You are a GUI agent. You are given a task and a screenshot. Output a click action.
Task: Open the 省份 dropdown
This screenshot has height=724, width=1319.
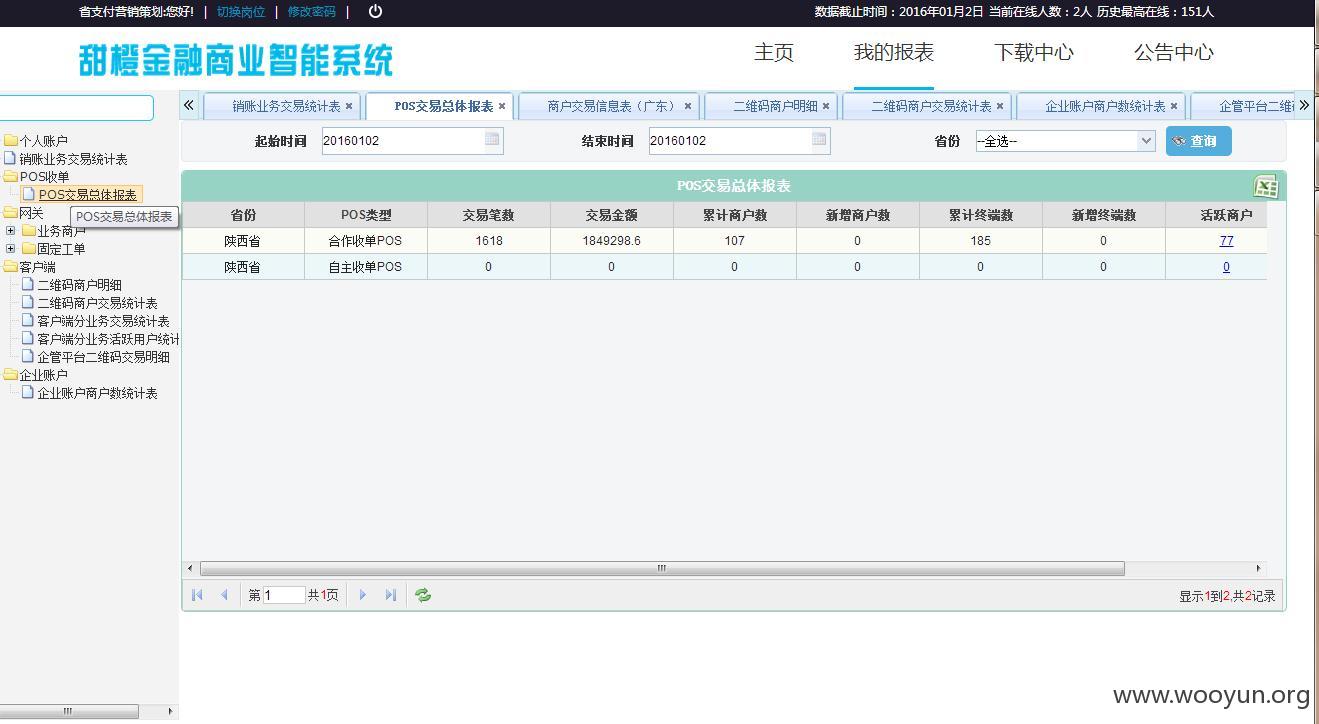(1146, 141)
